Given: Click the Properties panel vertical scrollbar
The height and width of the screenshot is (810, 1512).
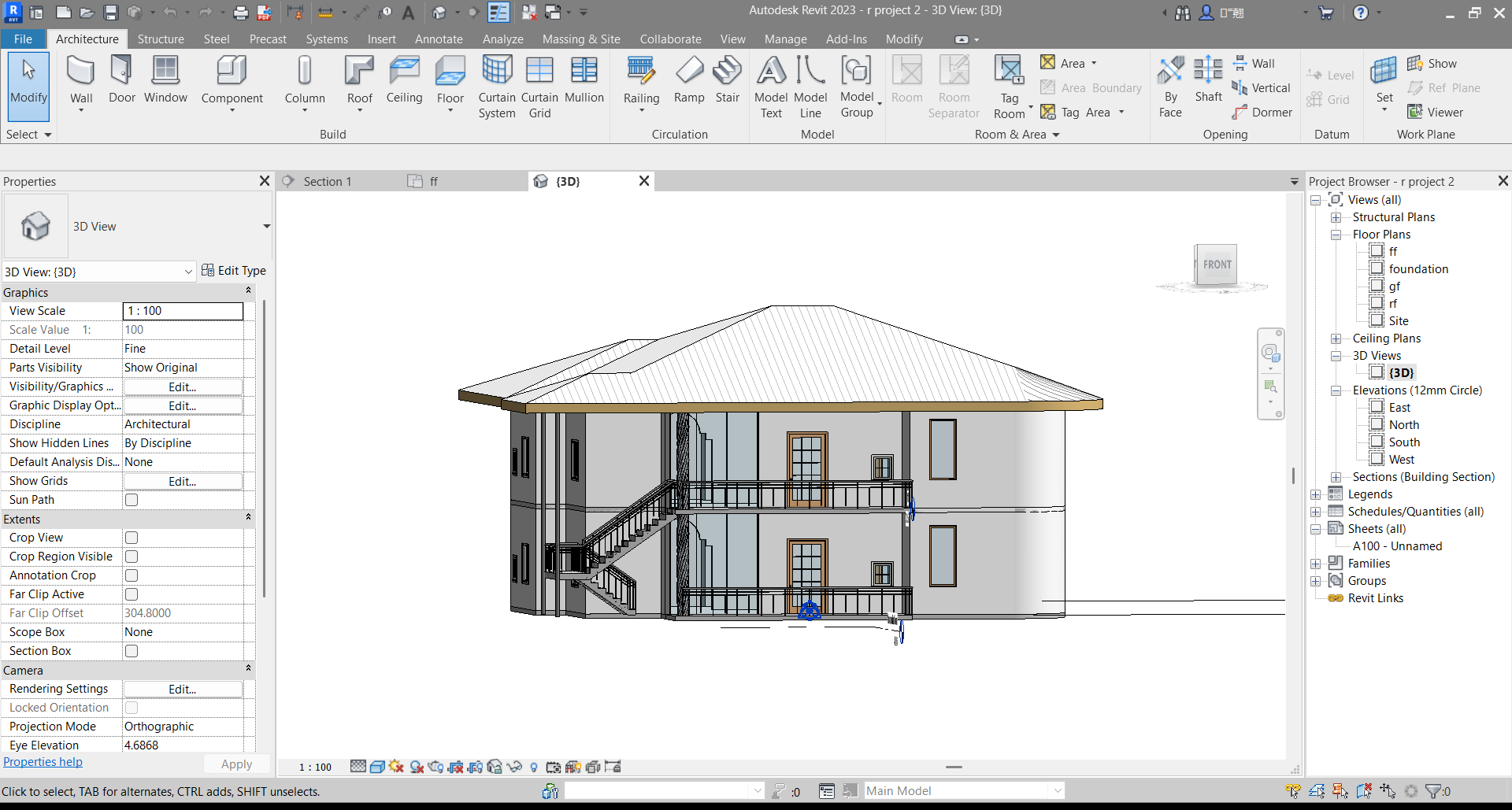Looking at the screenshot, I should (264, 449).
